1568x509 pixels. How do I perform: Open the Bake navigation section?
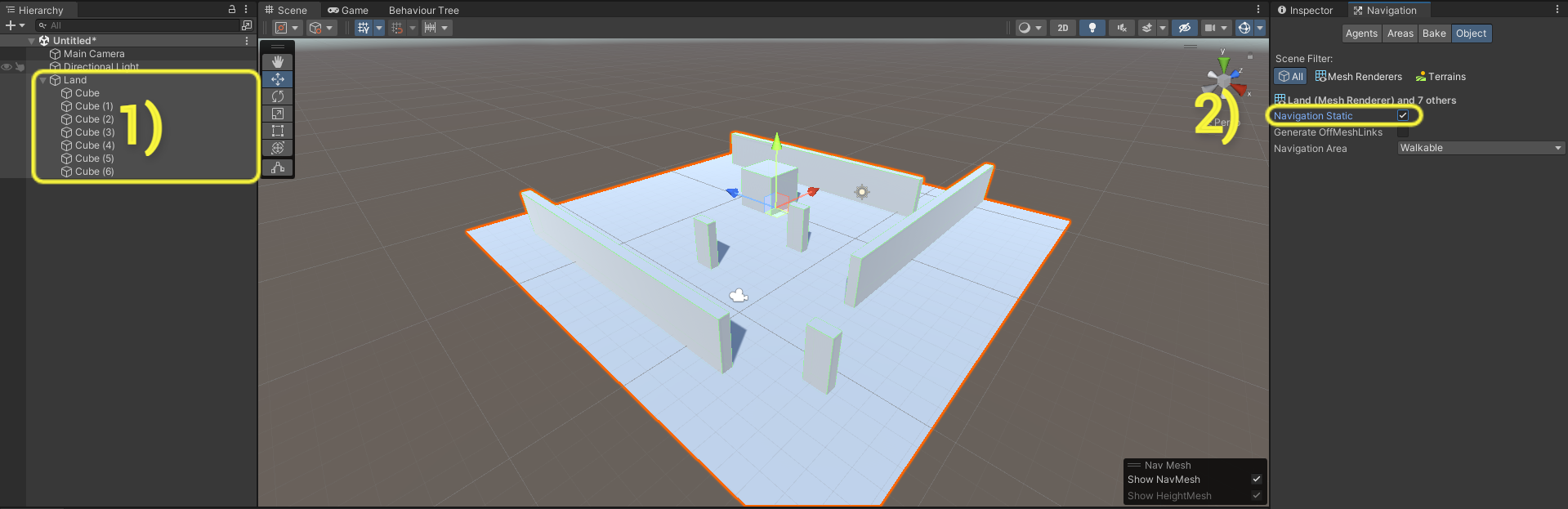1433,33
